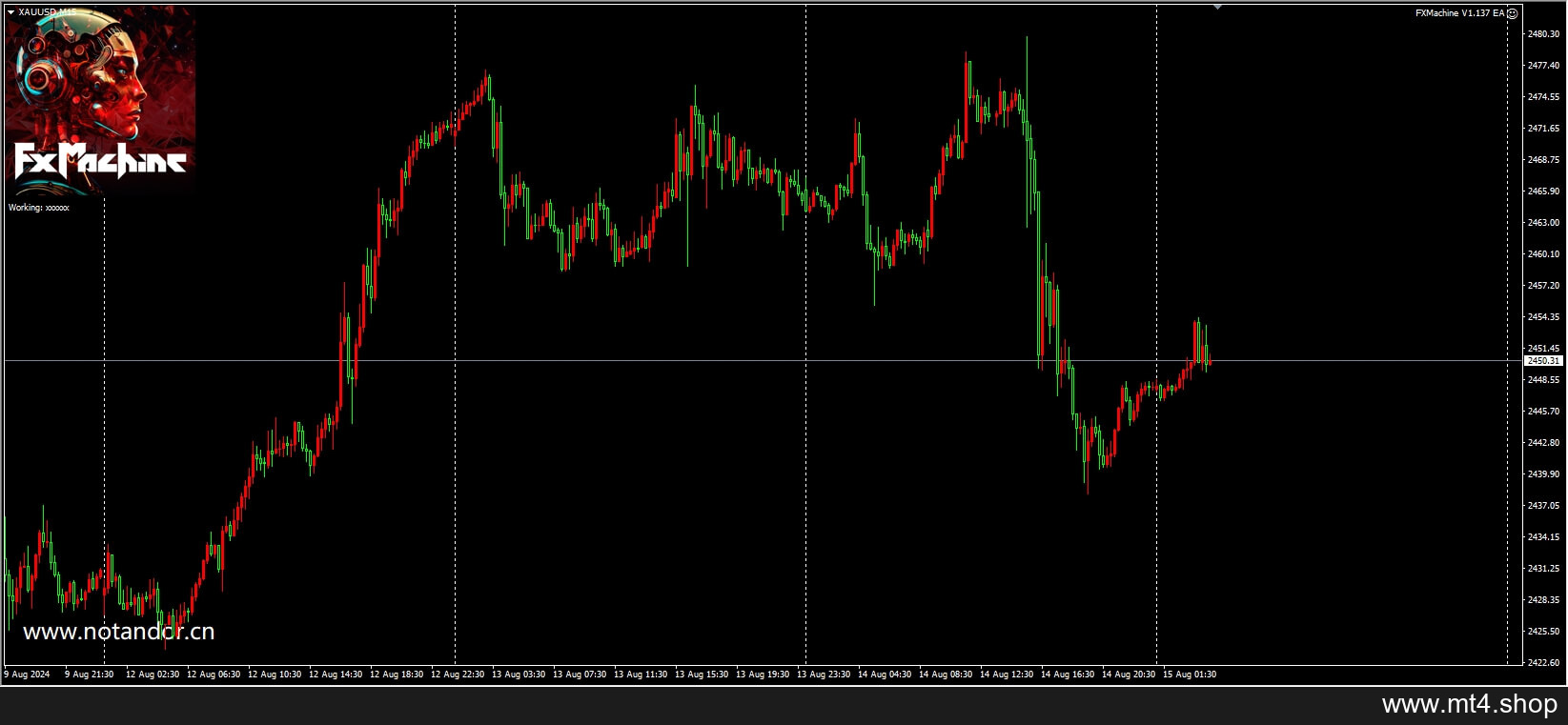Click the 2477.40 price scale value
The height and width of the screenshot is (725, 1568).
click(x=1543, y=66)
